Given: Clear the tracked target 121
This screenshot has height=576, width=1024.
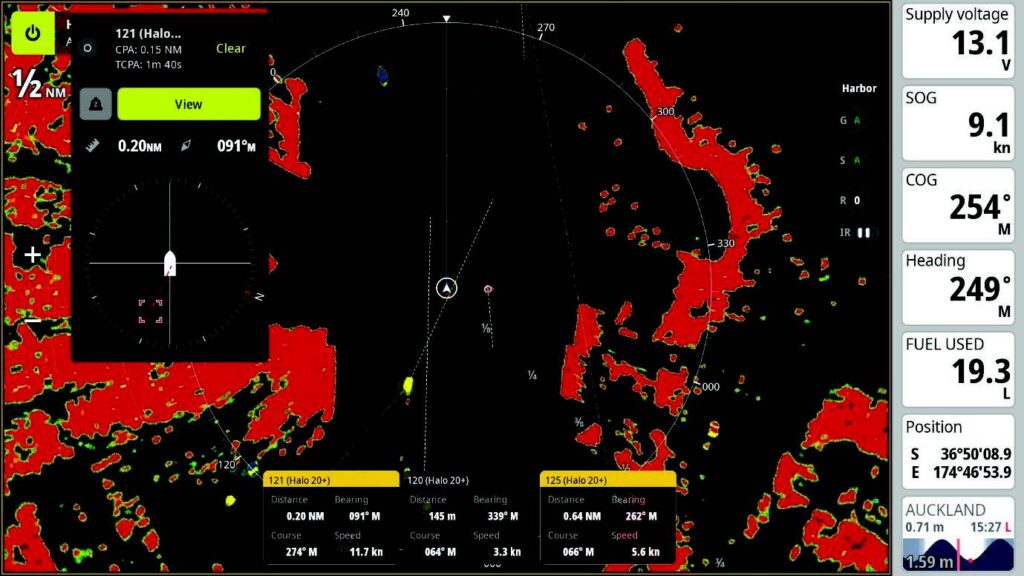Looking at the screenshot, I should tap(231, 48).
